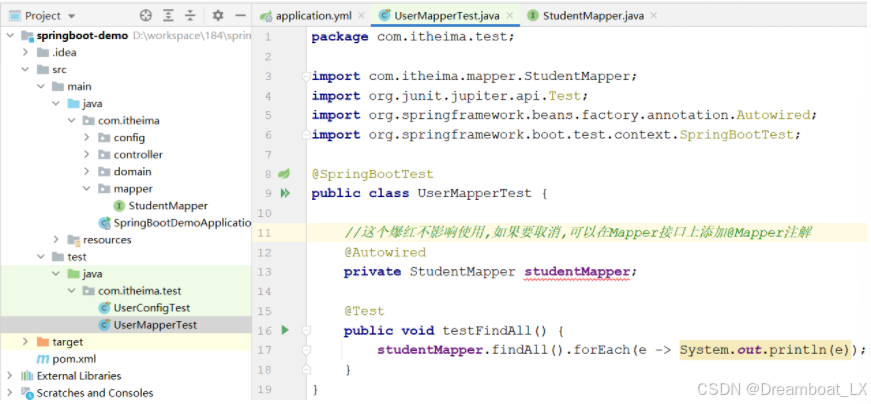Click the Chinese comment on line 11
This screenshot has height=404, width=871.
click(578, 232)
